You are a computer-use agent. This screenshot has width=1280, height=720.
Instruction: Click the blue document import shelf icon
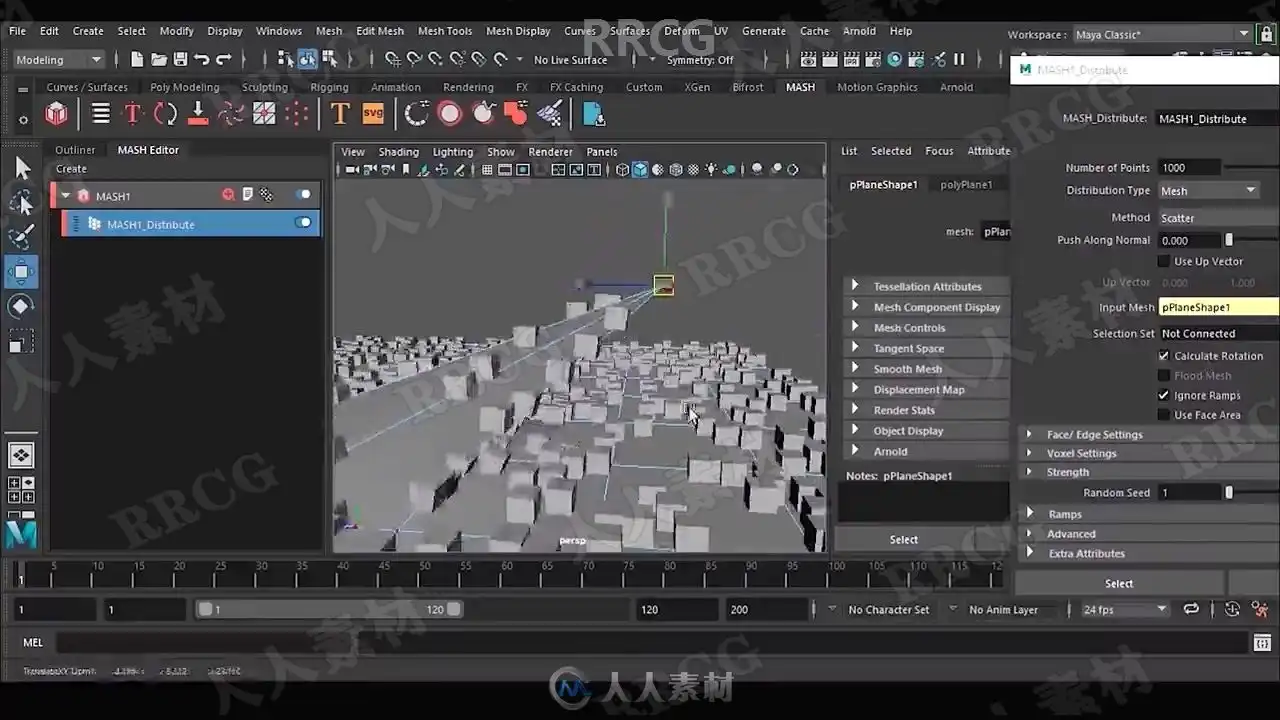[x=594, y=114]
